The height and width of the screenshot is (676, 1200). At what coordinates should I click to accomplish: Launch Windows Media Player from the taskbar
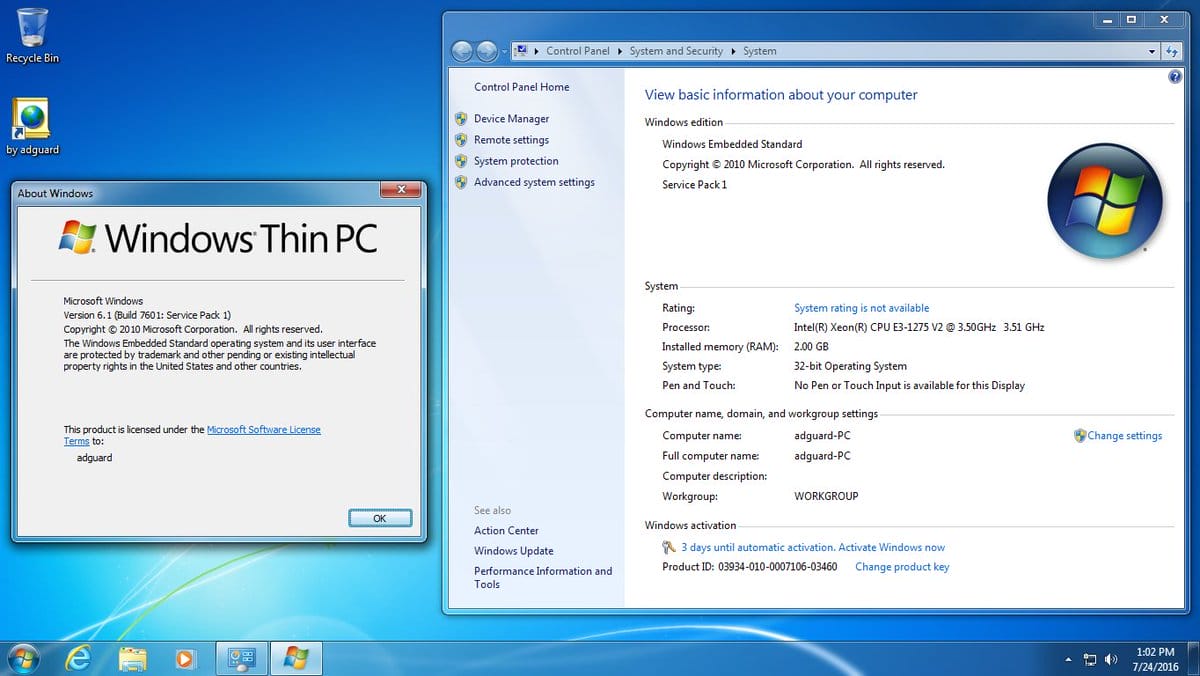click(186, 658)
